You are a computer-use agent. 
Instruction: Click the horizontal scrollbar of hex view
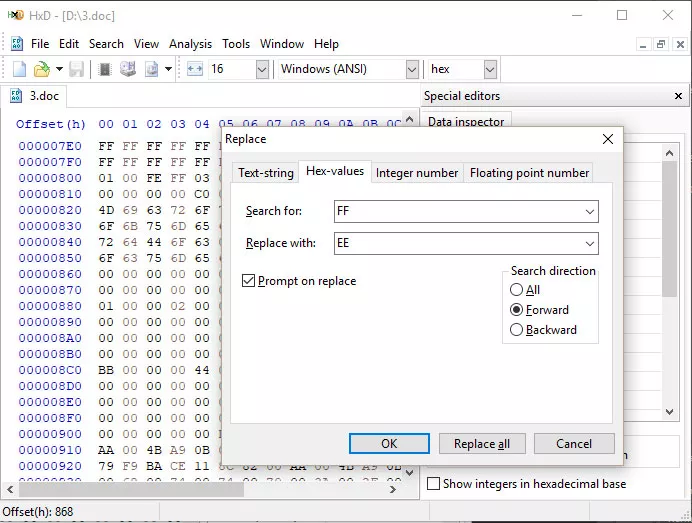tap(201, 489)
